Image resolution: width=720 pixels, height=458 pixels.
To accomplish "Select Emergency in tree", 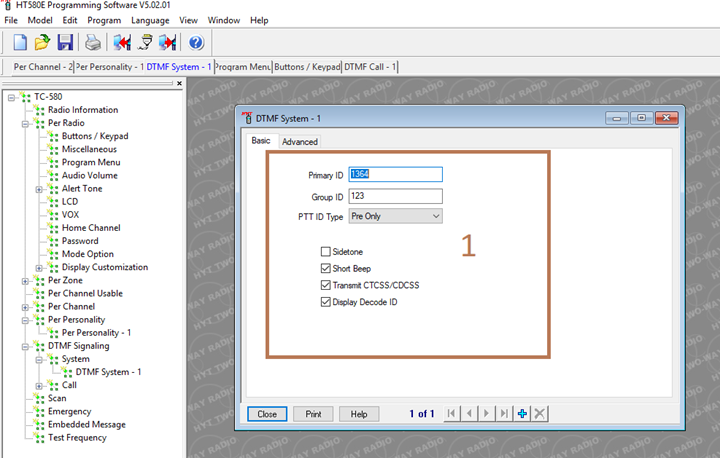I will (x=69, y=412).
